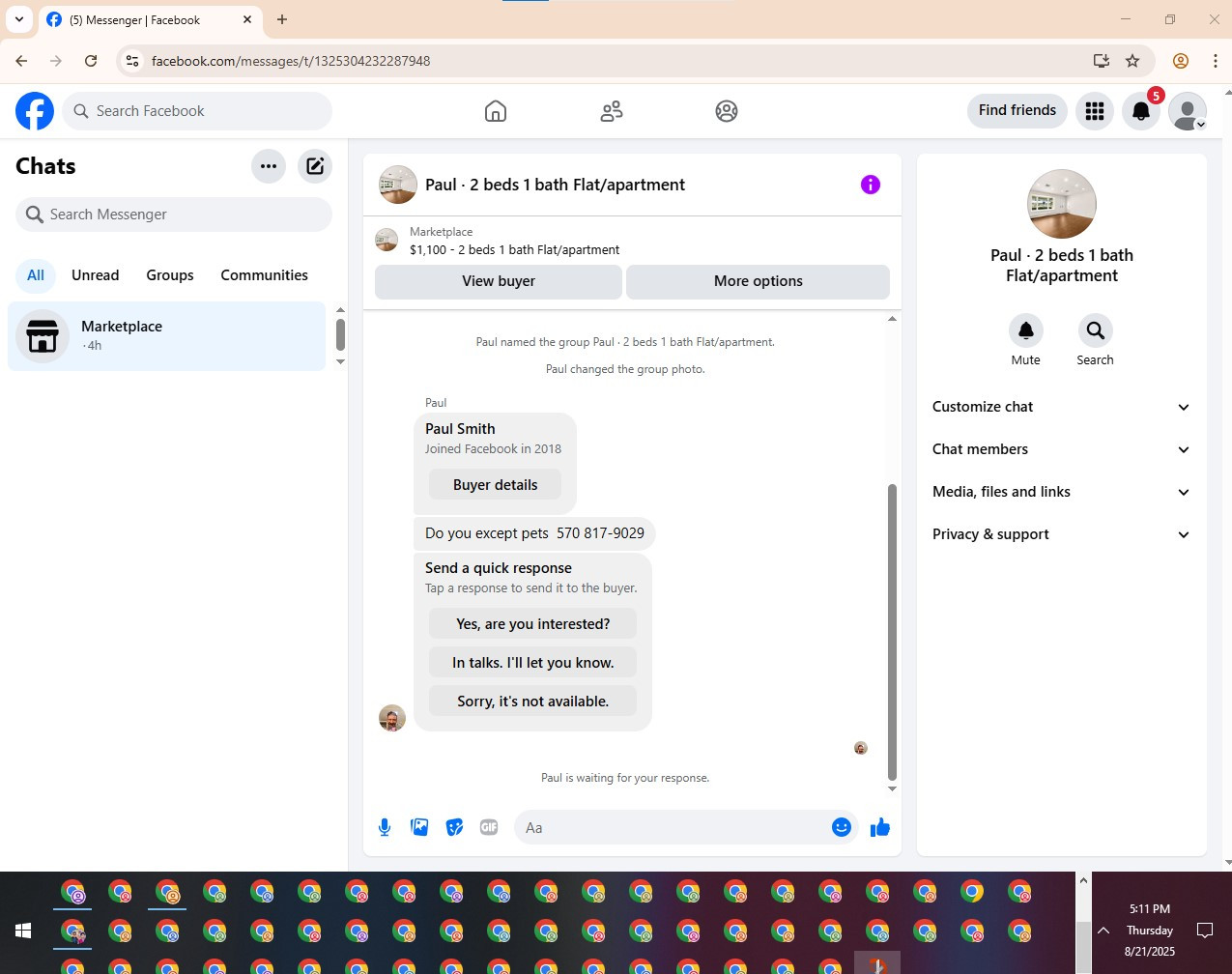Viewport: 1232px width, 974px height.
Task: Open the Friends icon in top navigation
Action: [x=612, y=111]
